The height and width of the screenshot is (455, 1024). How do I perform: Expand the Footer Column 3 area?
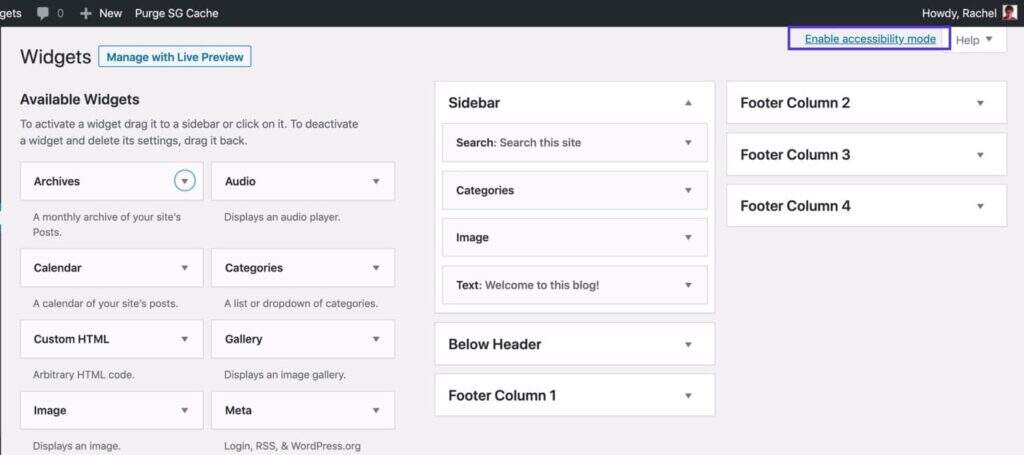click(980, 155)
